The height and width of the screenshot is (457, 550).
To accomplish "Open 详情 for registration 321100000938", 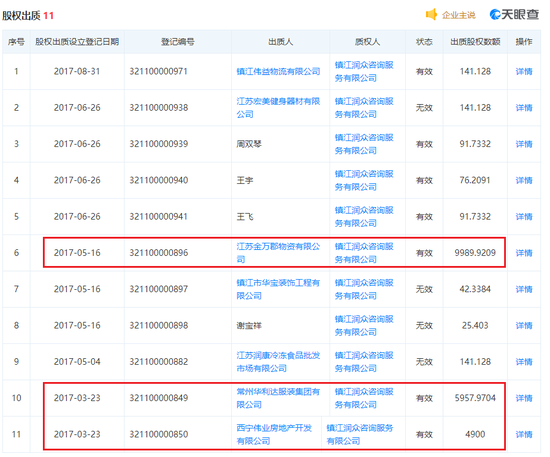I will pyautogui.click(x=524, y=108).
